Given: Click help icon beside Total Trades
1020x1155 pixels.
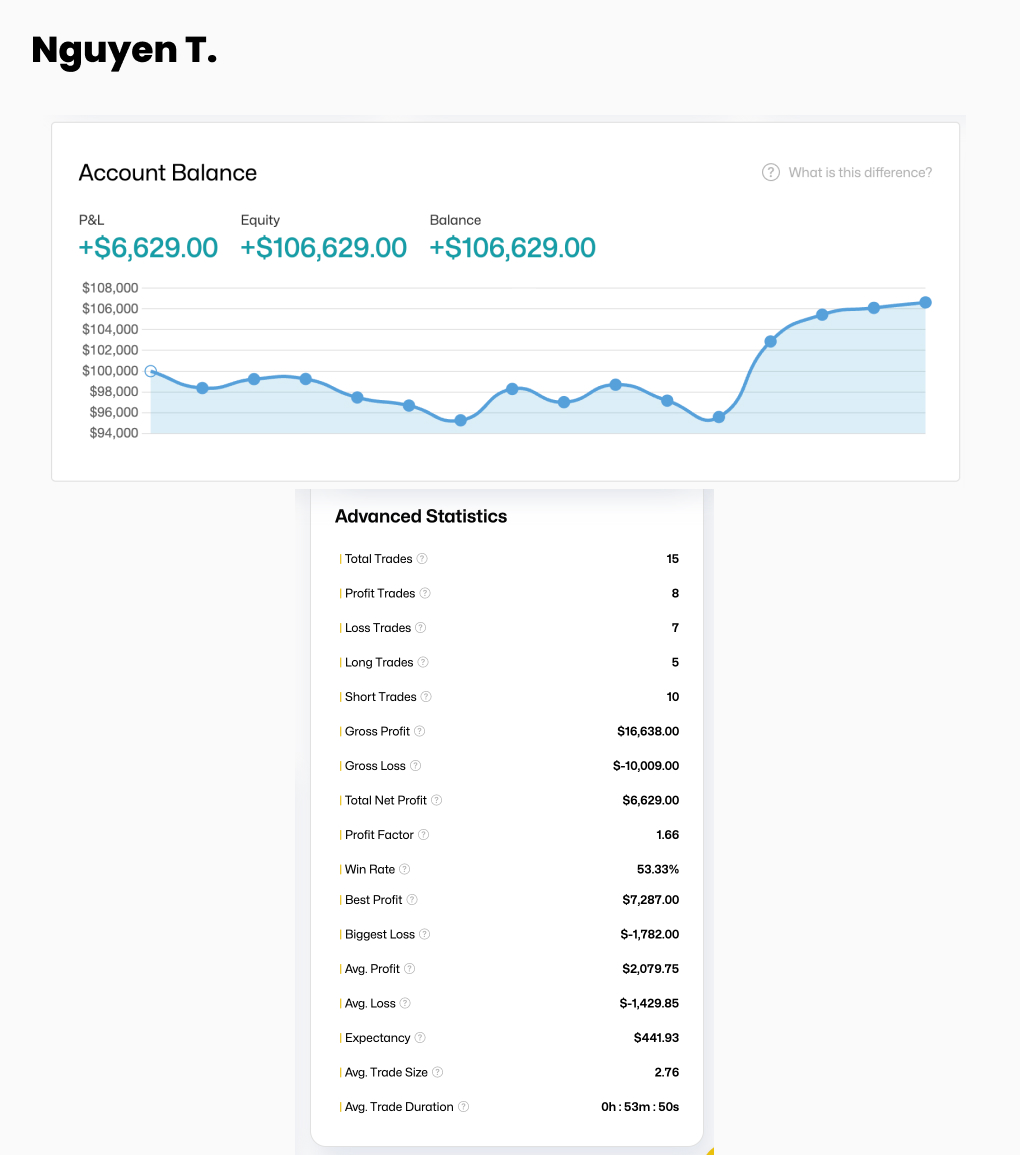Looking at the screenshot, I should tap(422, 559).
